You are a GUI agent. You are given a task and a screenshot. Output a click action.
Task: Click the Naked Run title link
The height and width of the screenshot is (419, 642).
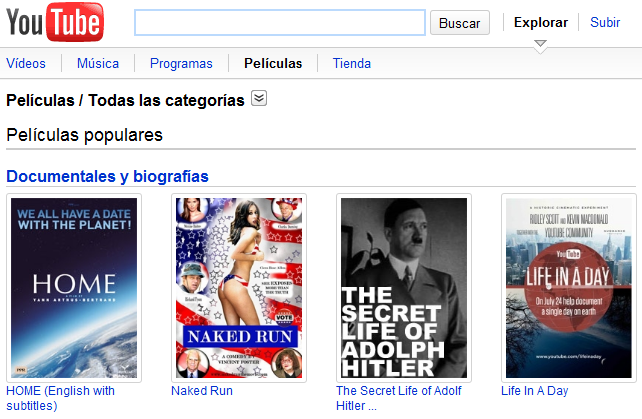coord(202,391)
